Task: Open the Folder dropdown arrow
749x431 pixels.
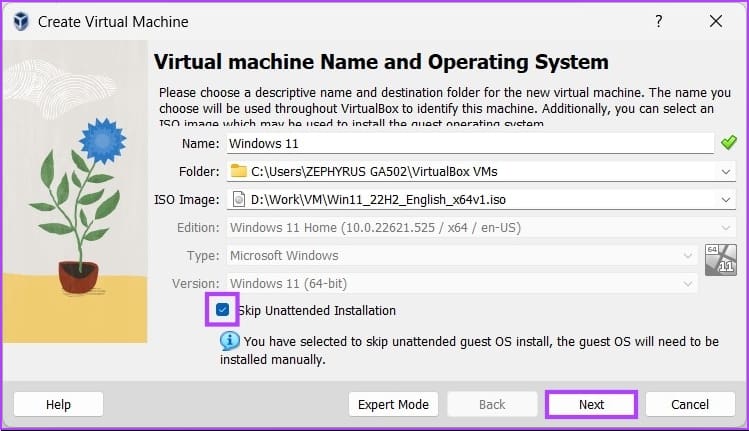Action: point(726,172)
